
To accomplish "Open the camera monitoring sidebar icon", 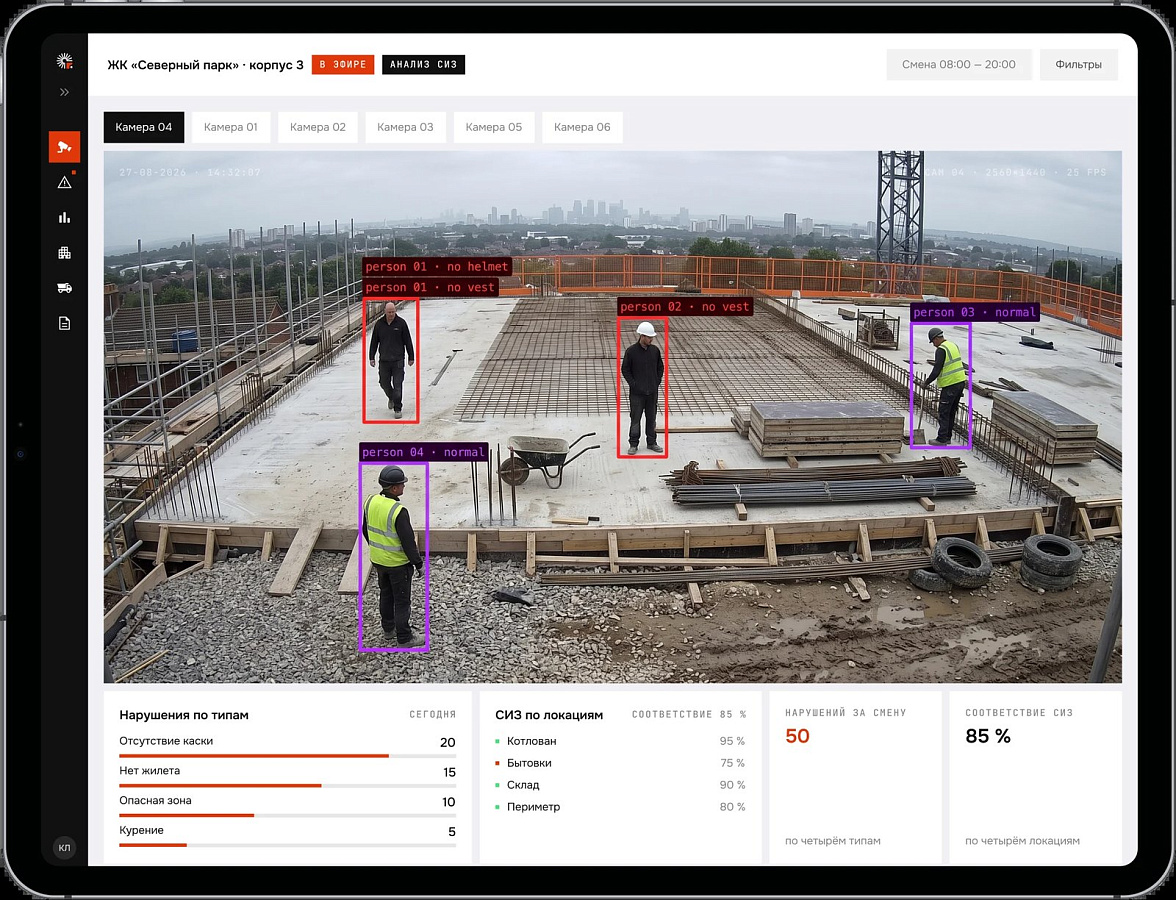I will coord(64,147).
